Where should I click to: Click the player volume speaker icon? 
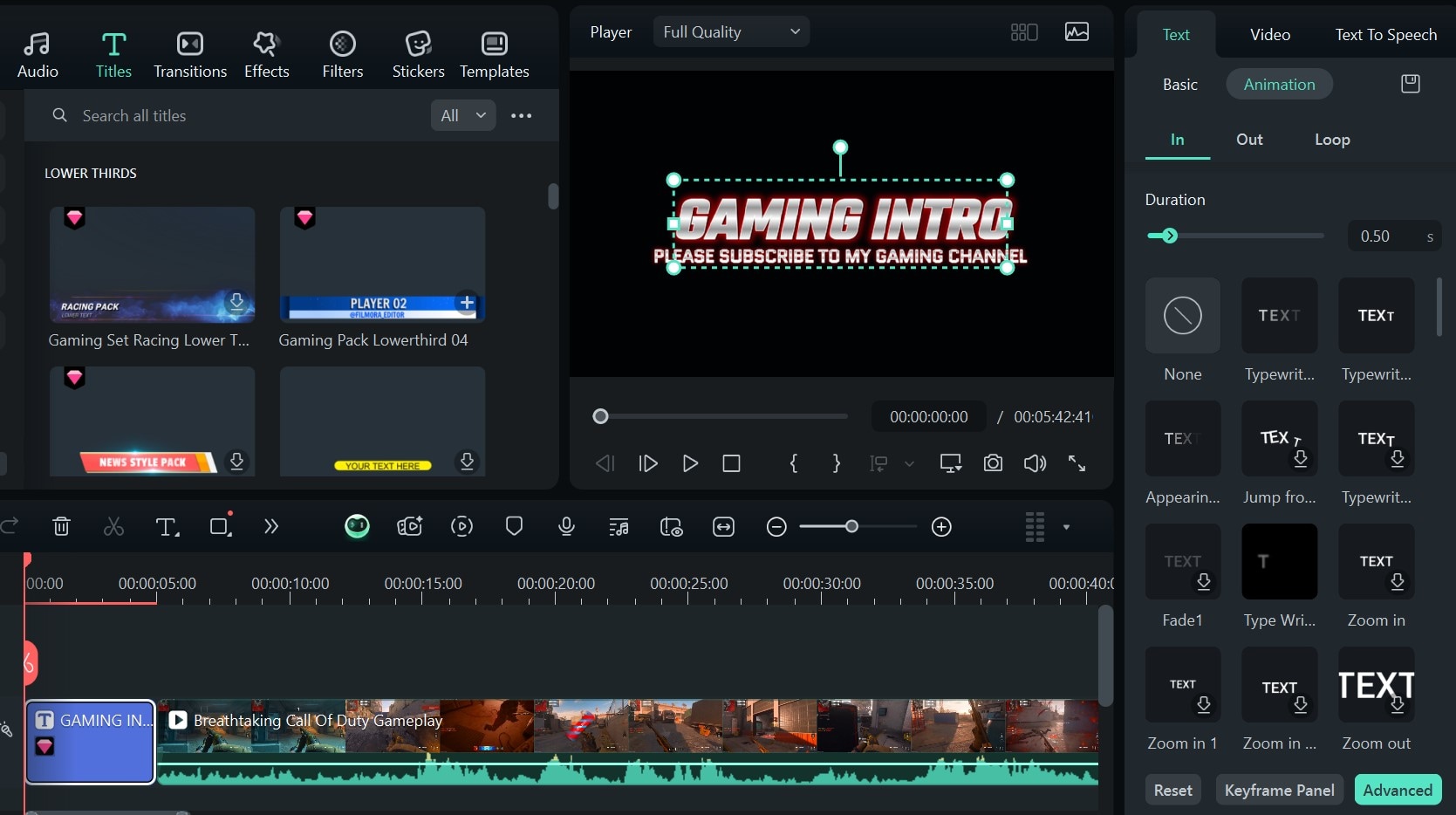[1035, 463]
